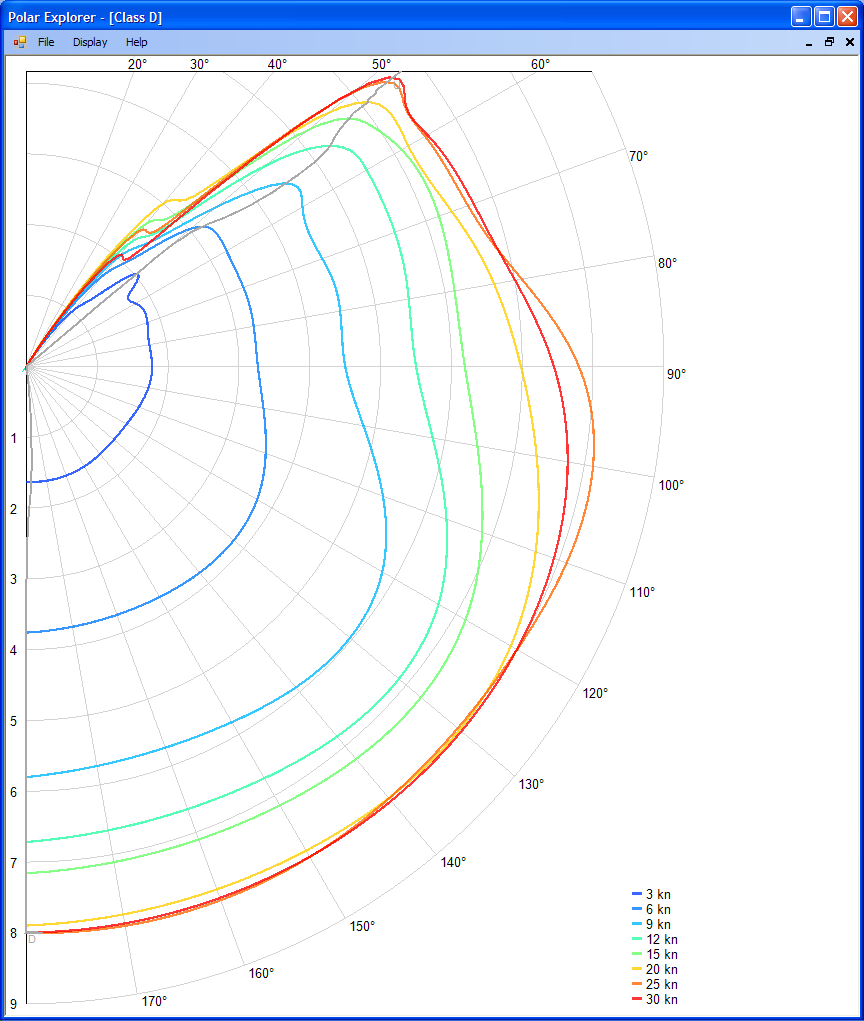Click the 170° angle label

[x=154, y=1001]
